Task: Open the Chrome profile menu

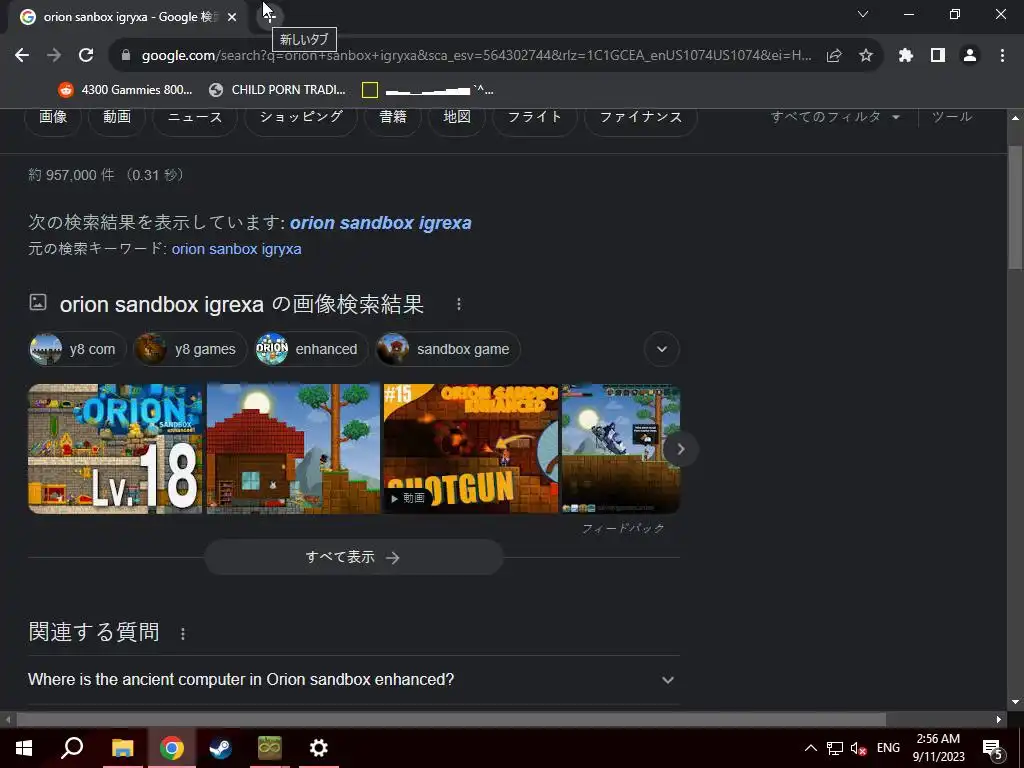Action: pos(970,56)
